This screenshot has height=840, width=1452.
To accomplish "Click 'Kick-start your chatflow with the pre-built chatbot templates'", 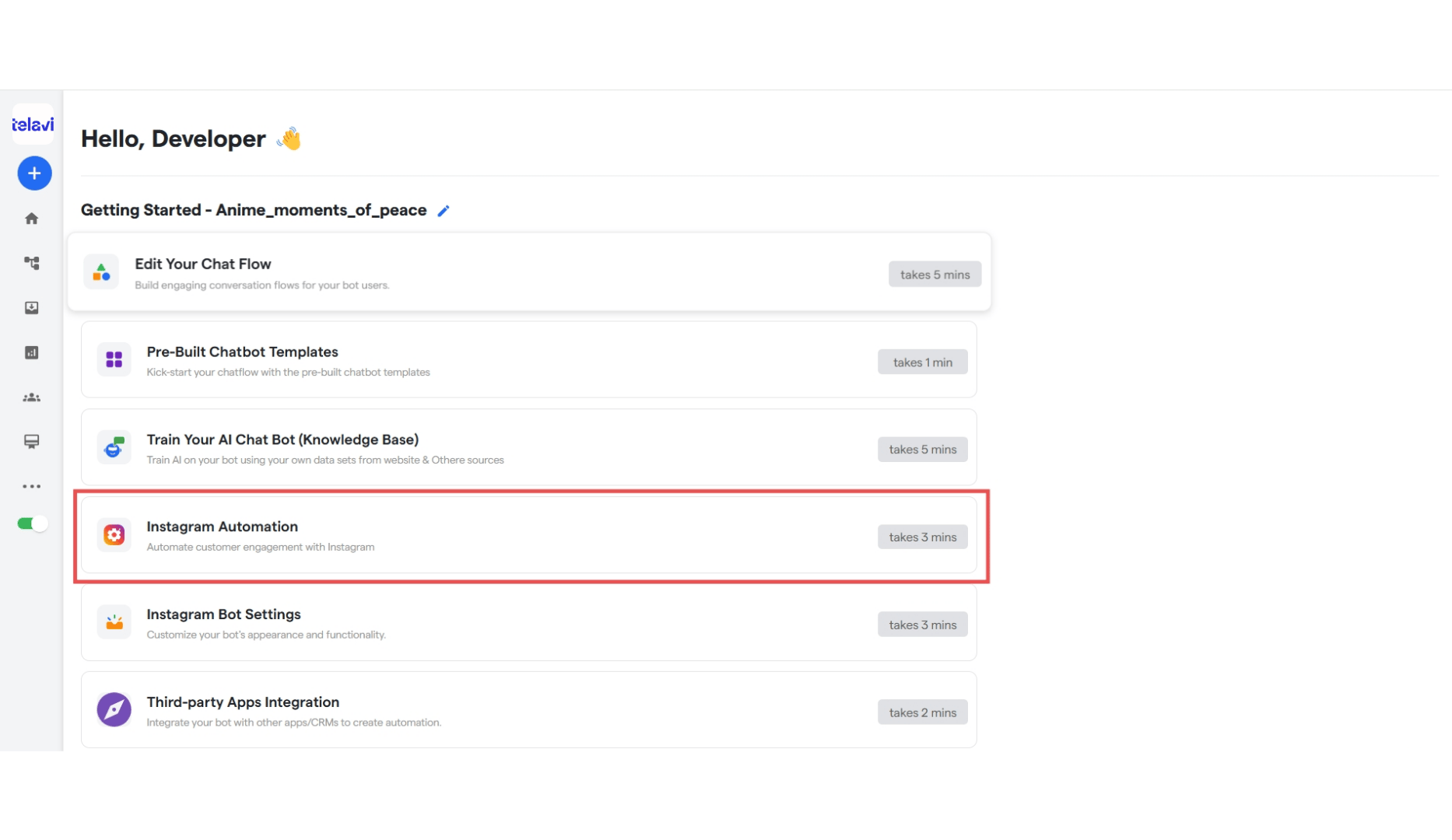I will tap(289, 373).
